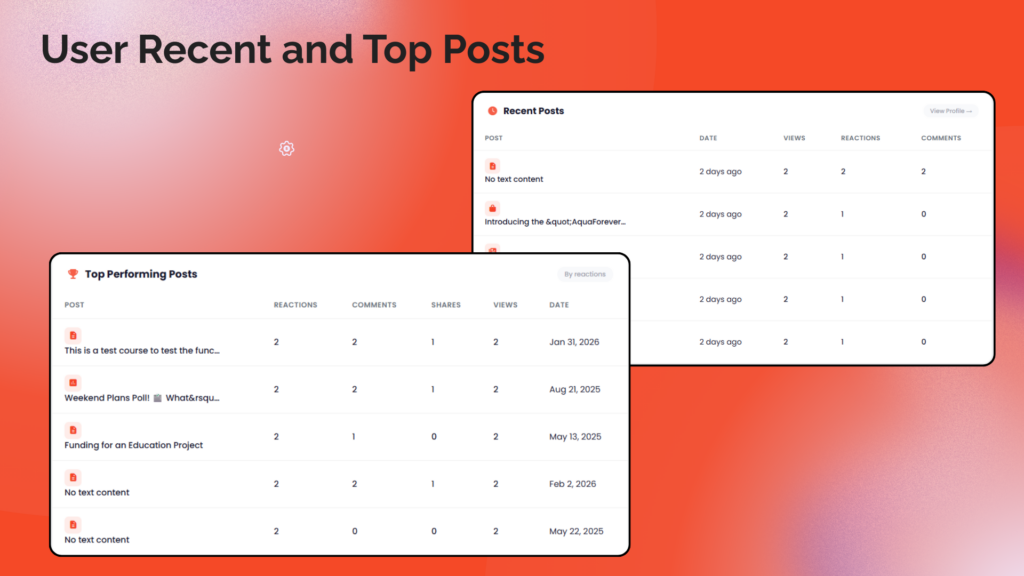Click the poll icon above Weekend Plans Poll

pos(72,382)
